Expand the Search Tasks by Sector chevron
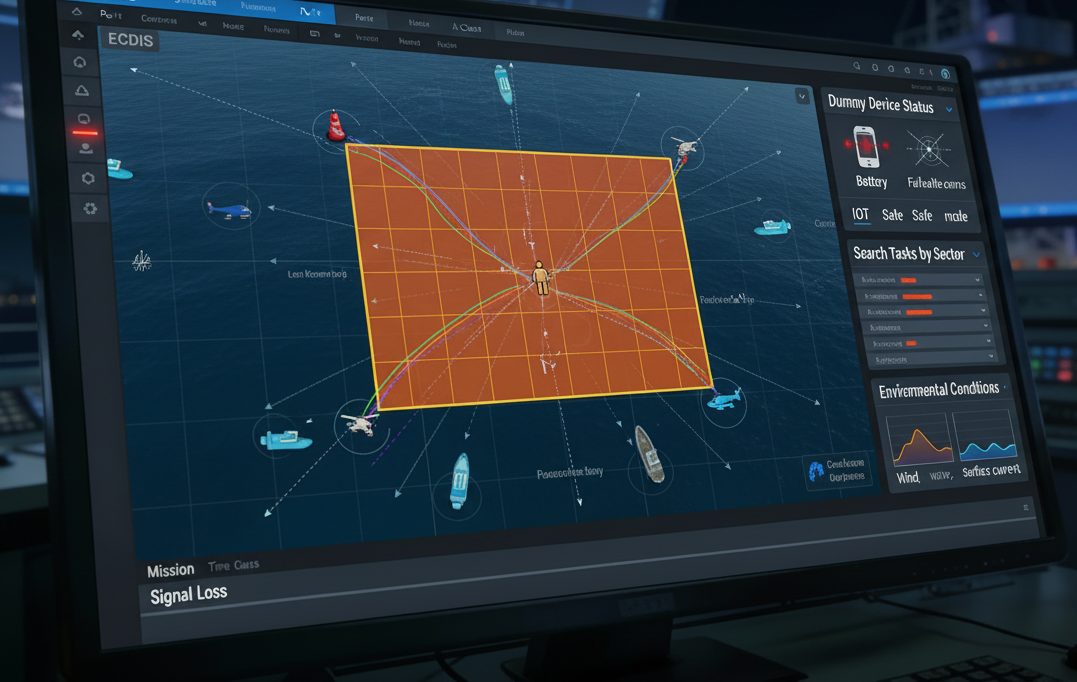Screen dimensions: 1077x682 click(977, 255)
